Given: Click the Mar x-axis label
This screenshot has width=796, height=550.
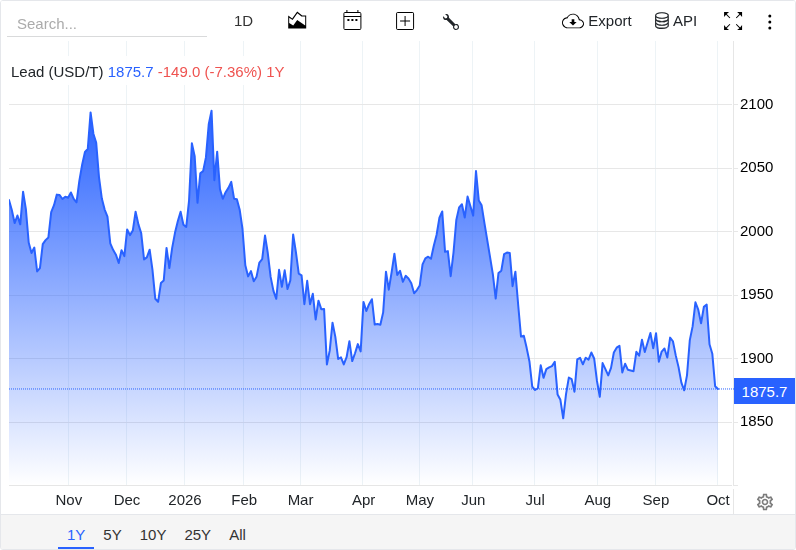Looking at the screenshot, I should click(x=301, y=500).
